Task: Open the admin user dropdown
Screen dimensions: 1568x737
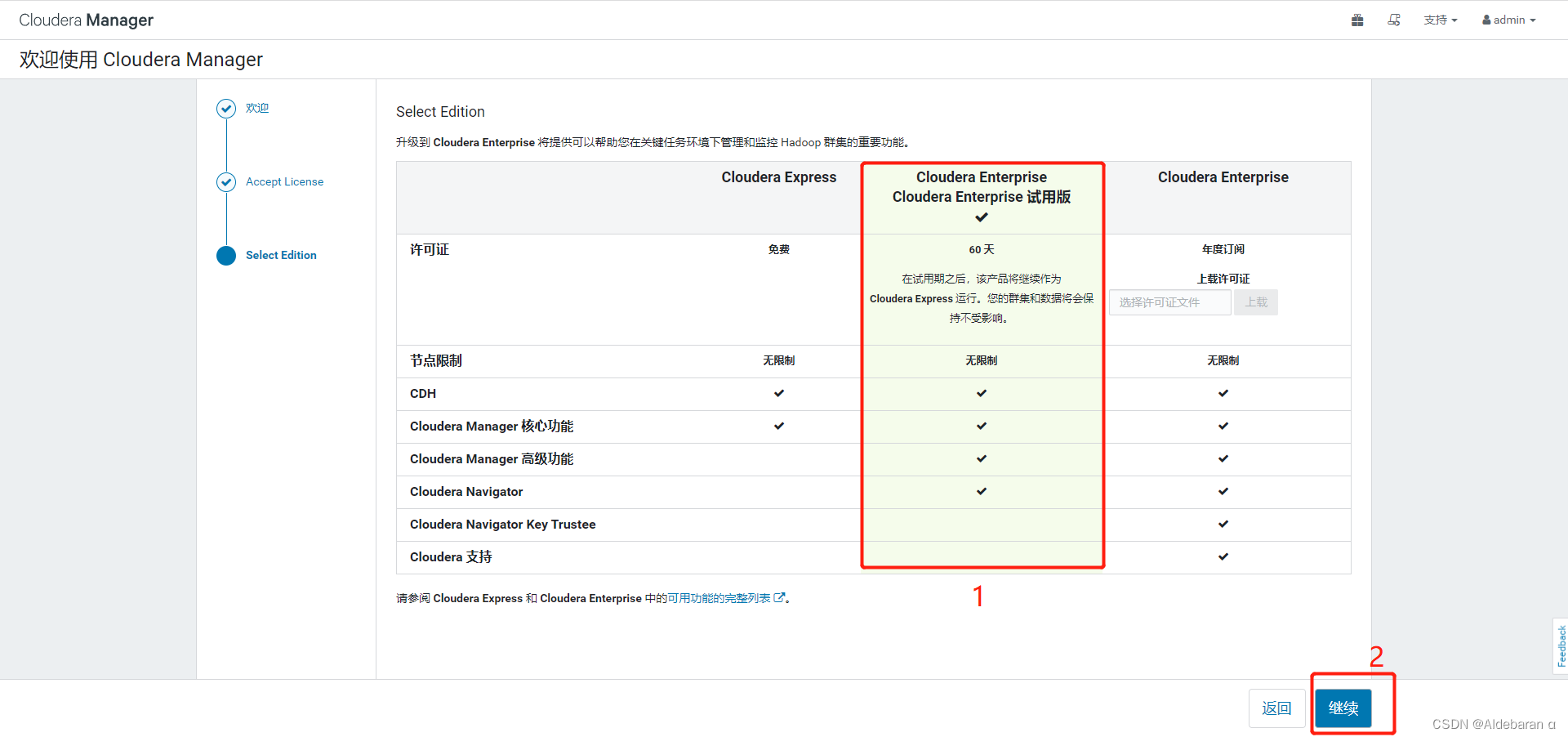Action: point(1509,20)
